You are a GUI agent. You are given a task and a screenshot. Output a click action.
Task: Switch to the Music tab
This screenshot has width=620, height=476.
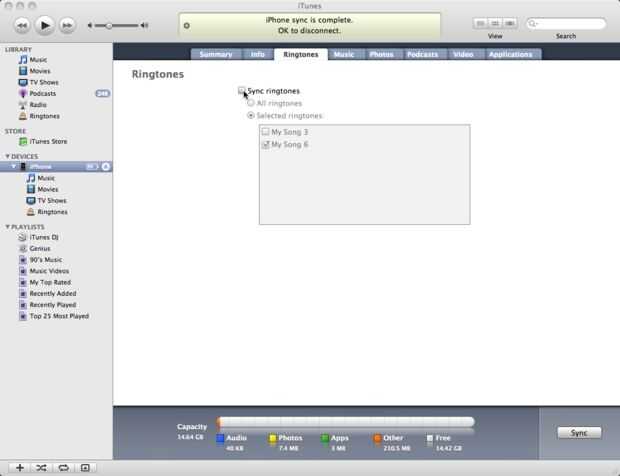(344, 55)
